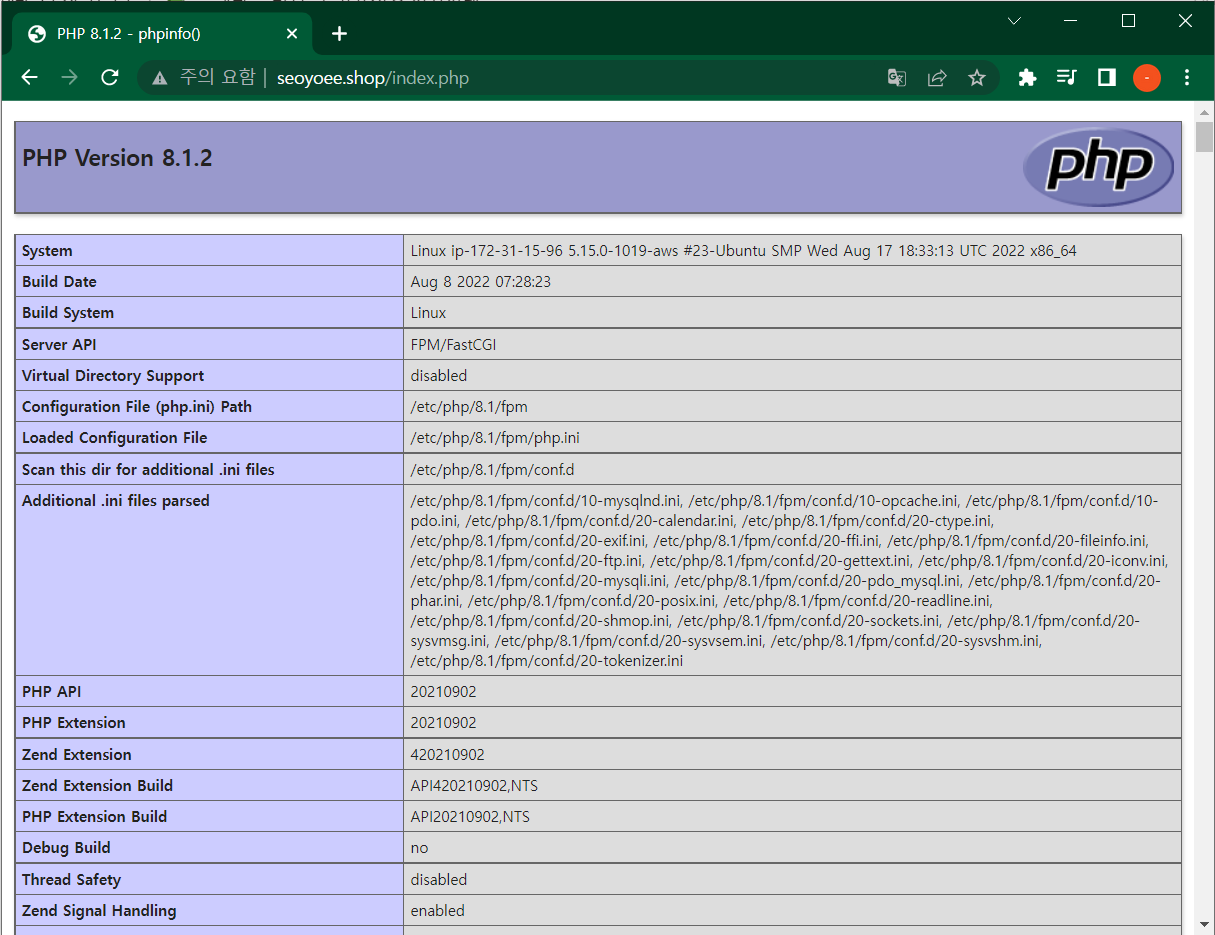Click the Additional .ini files parsed label
1215x935 pixels.
[116, 501]
